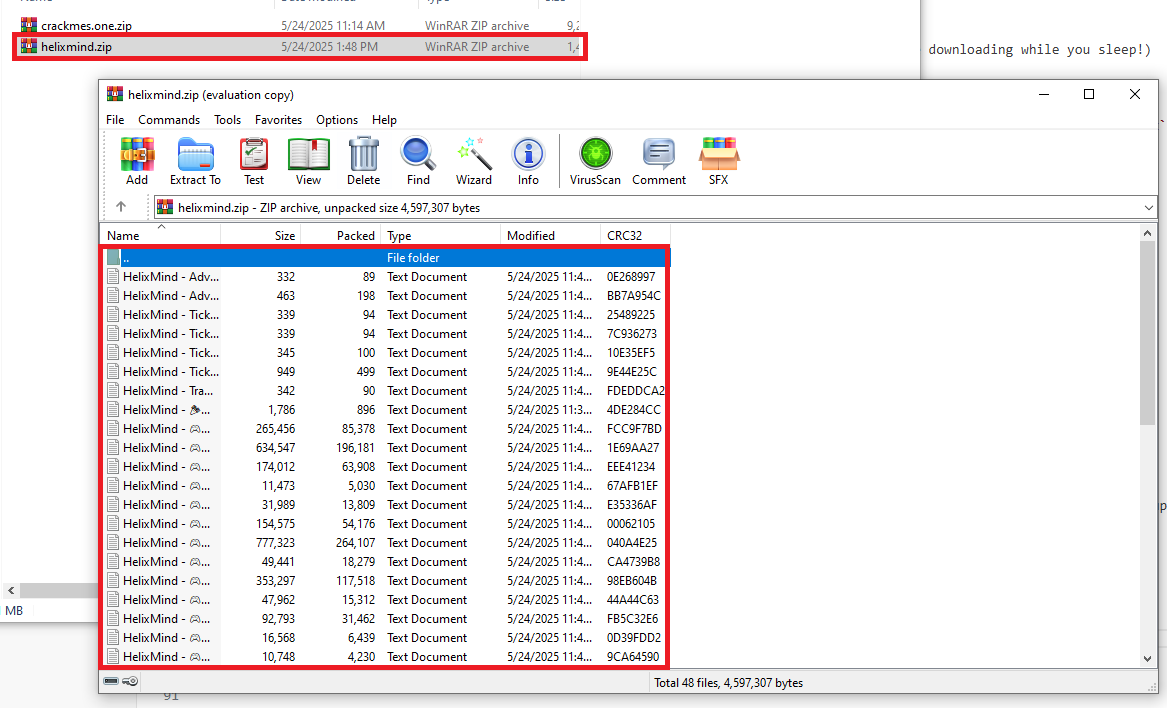Screen dimensions: 1167x708
Task: Click crackmes.one.zip archive icon in Explorer
Action: (x=28, y=25)
